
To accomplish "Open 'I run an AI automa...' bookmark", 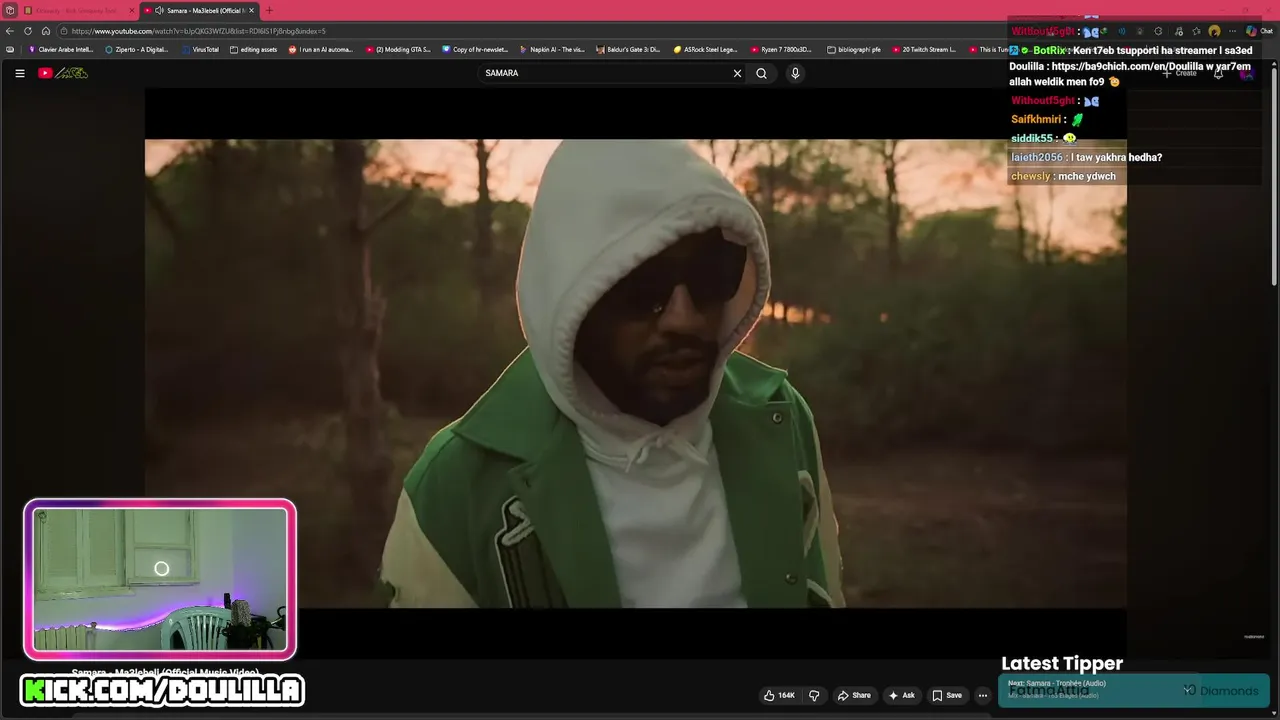I will tap(321, 49).
